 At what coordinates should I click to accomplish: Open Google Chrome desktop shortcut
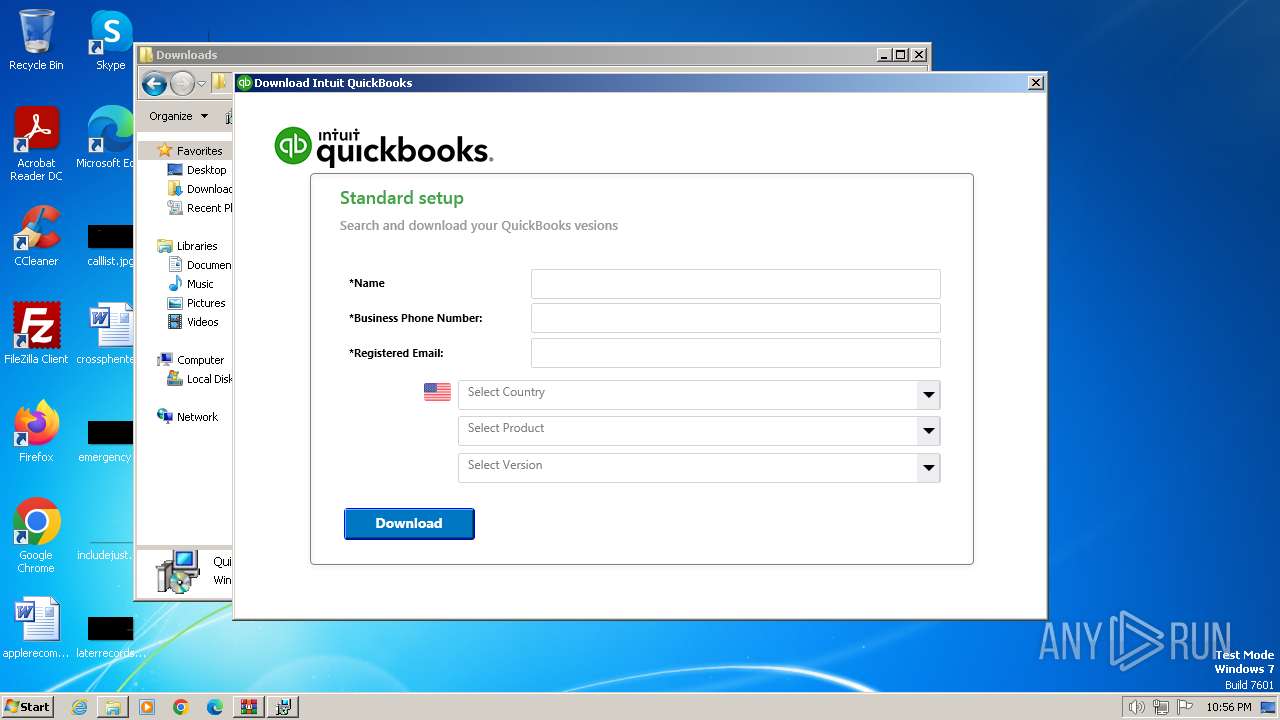point(36,536)
